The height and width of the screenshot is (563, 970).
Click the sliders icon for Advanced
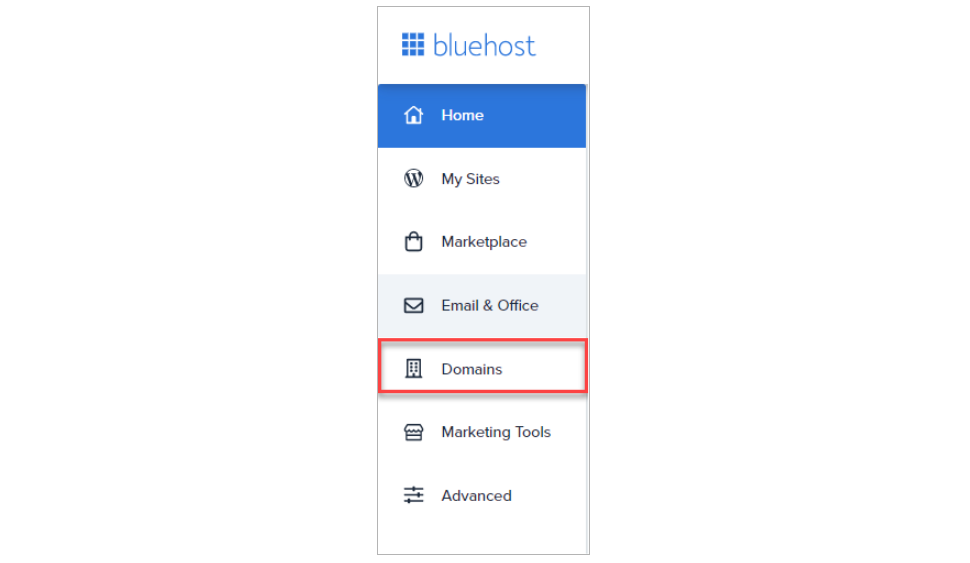click(413, 496)
